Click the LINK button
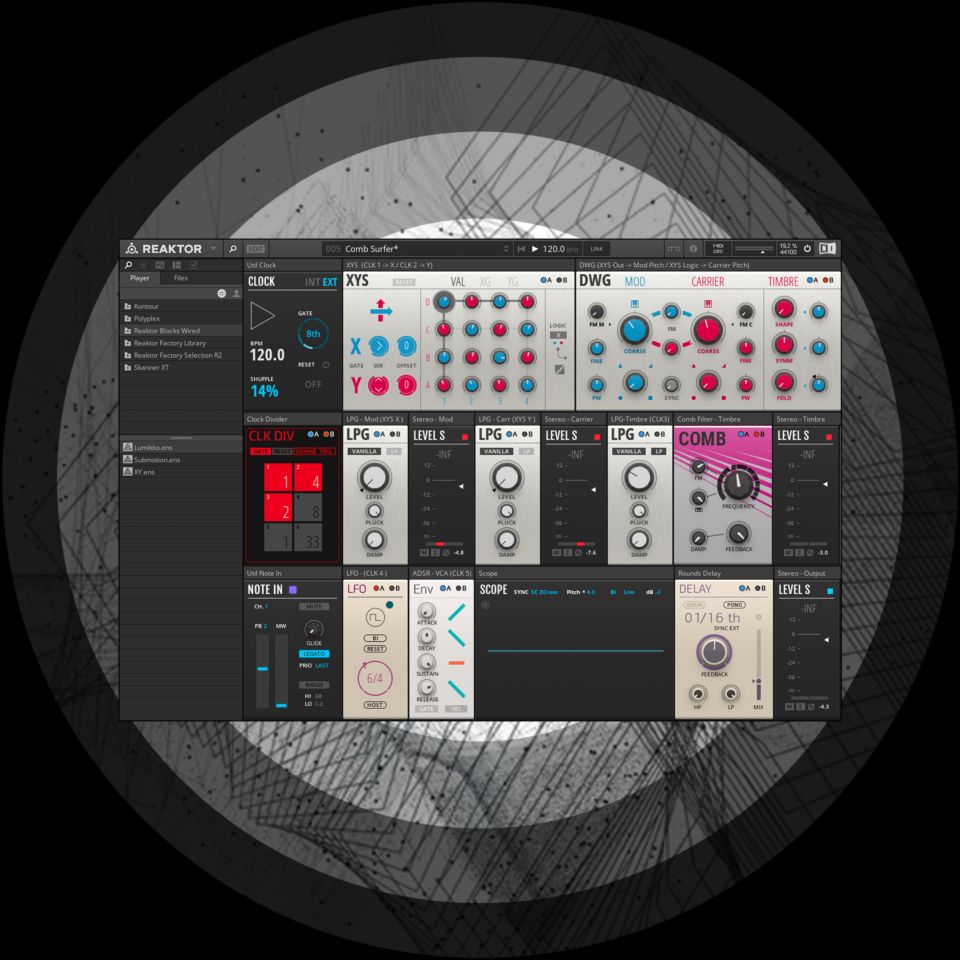Image resolution: width=960 pixels, height=960 pixels. (597, 248)
